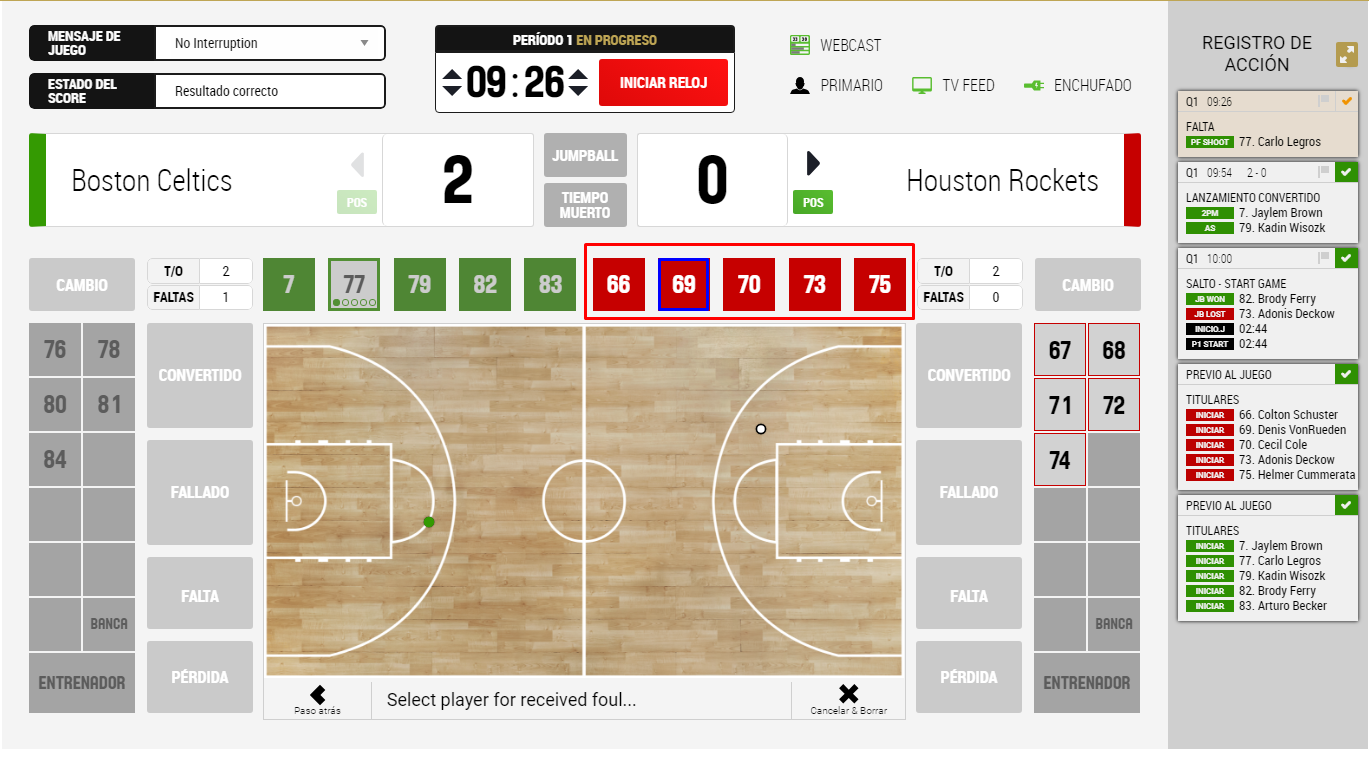The height and width of the screenshot is (759, 1369).
Task: Click Rockets Convertido button
Action: [x=969, y=375]
